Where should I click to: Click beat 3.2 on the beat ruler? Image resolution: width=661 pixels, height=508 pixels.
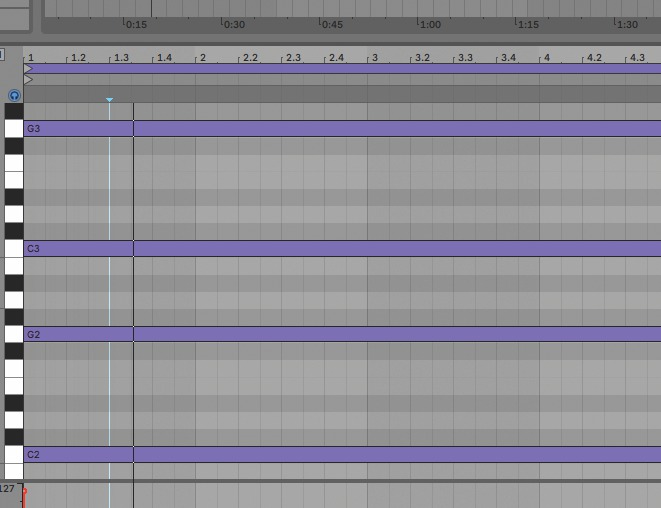click(x=422, y=58)
